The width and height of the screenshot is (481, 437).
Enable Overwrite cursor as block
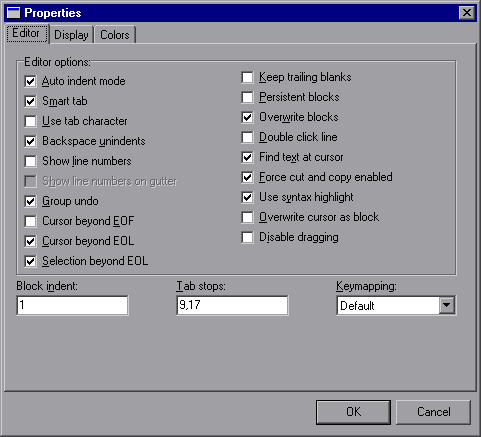click(247, 217)
